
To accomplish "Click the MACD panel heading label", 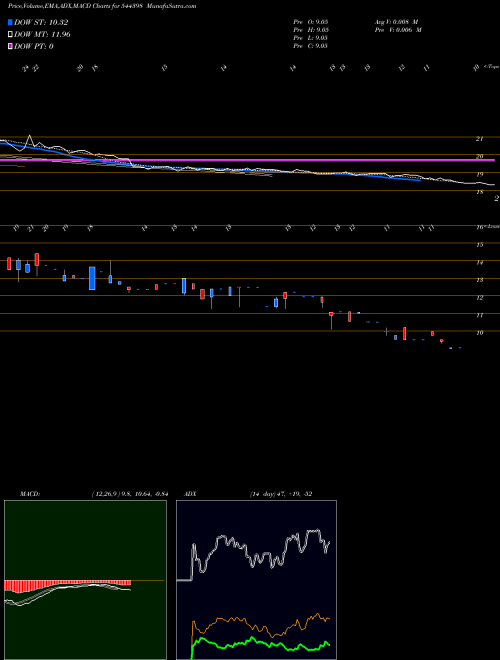I will (30, 493).
